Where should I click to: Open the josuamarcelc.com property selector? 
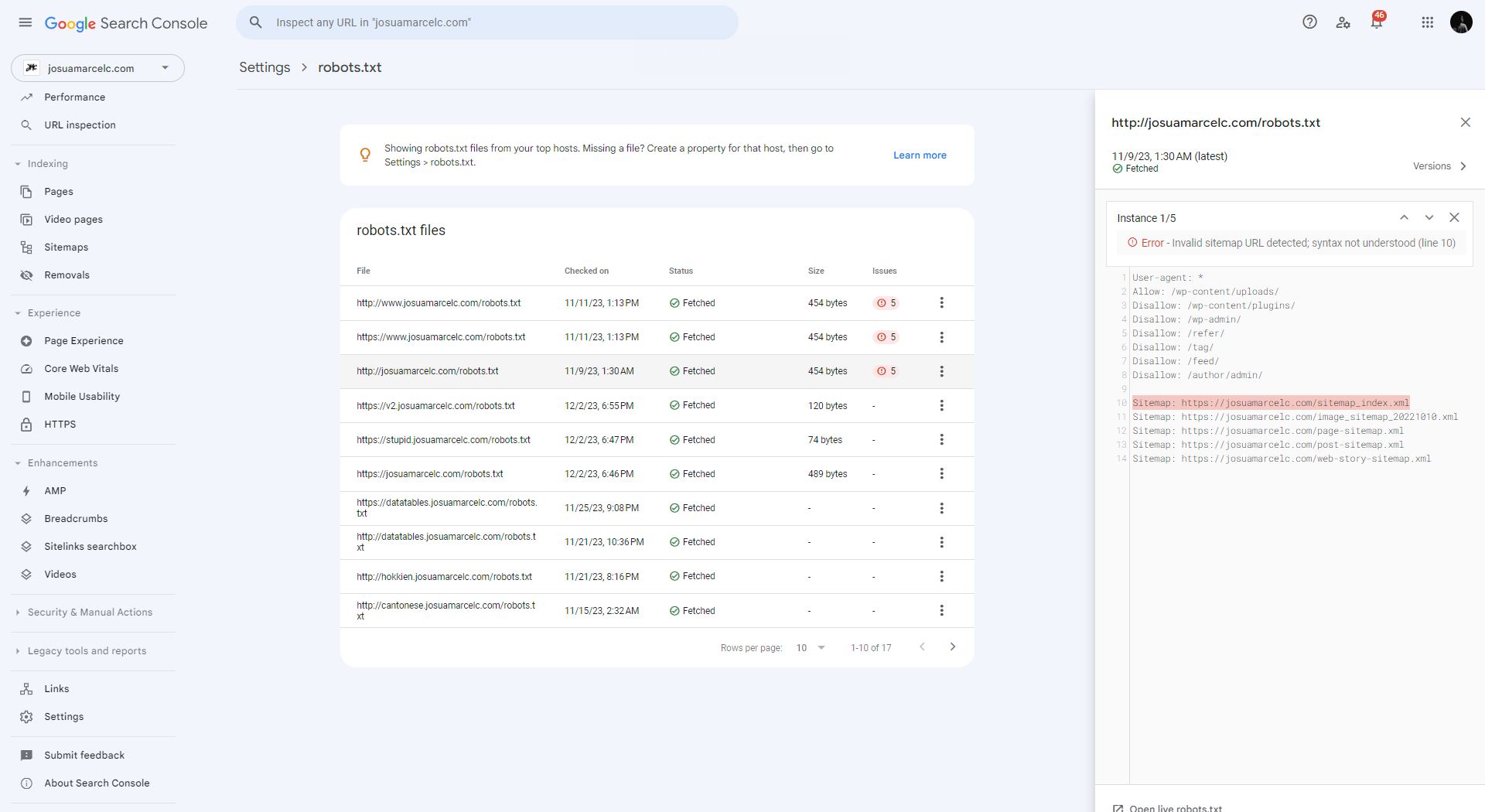[97, 68]
